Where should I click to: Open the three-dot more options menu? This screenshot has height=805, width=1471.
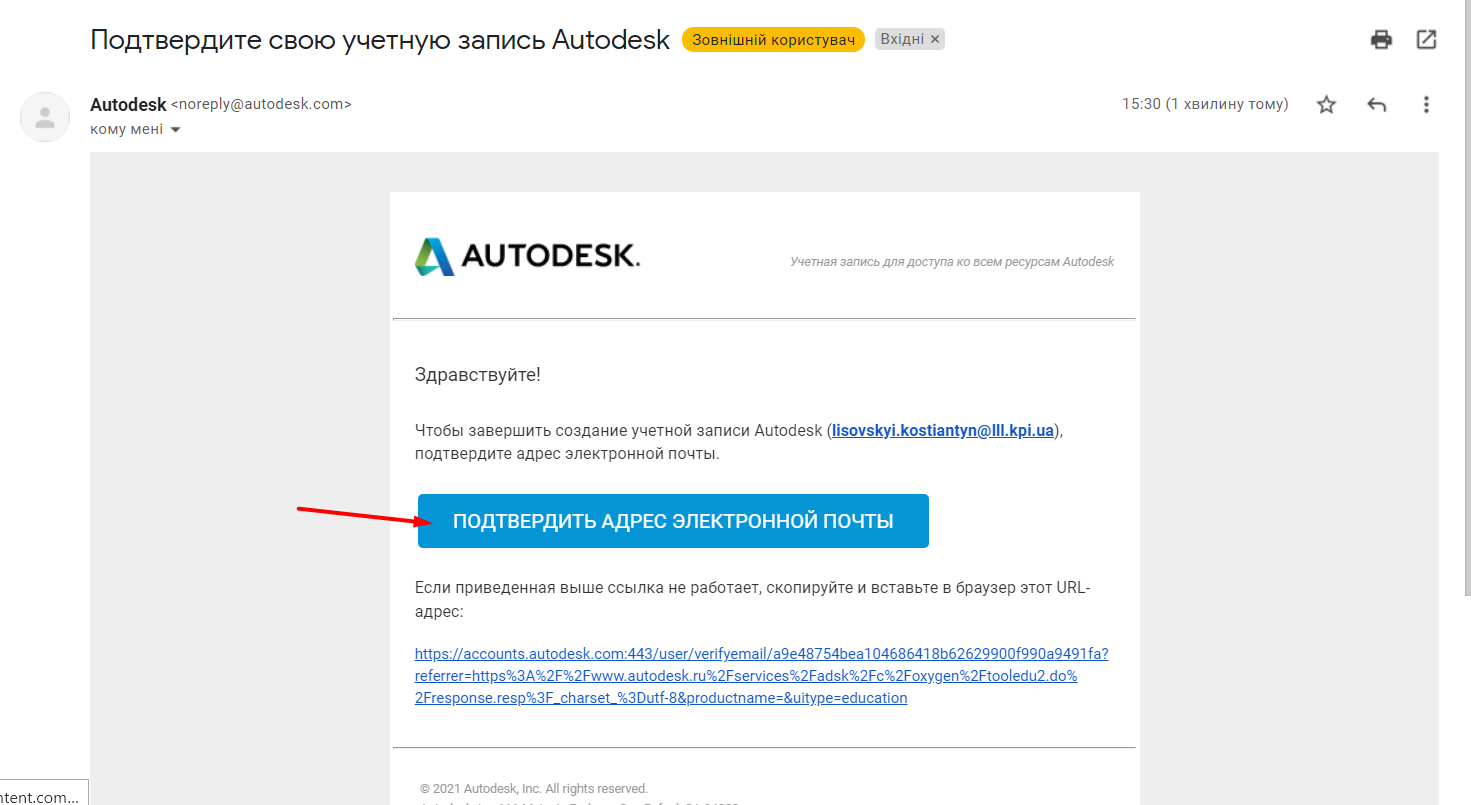pos(1426,104)
